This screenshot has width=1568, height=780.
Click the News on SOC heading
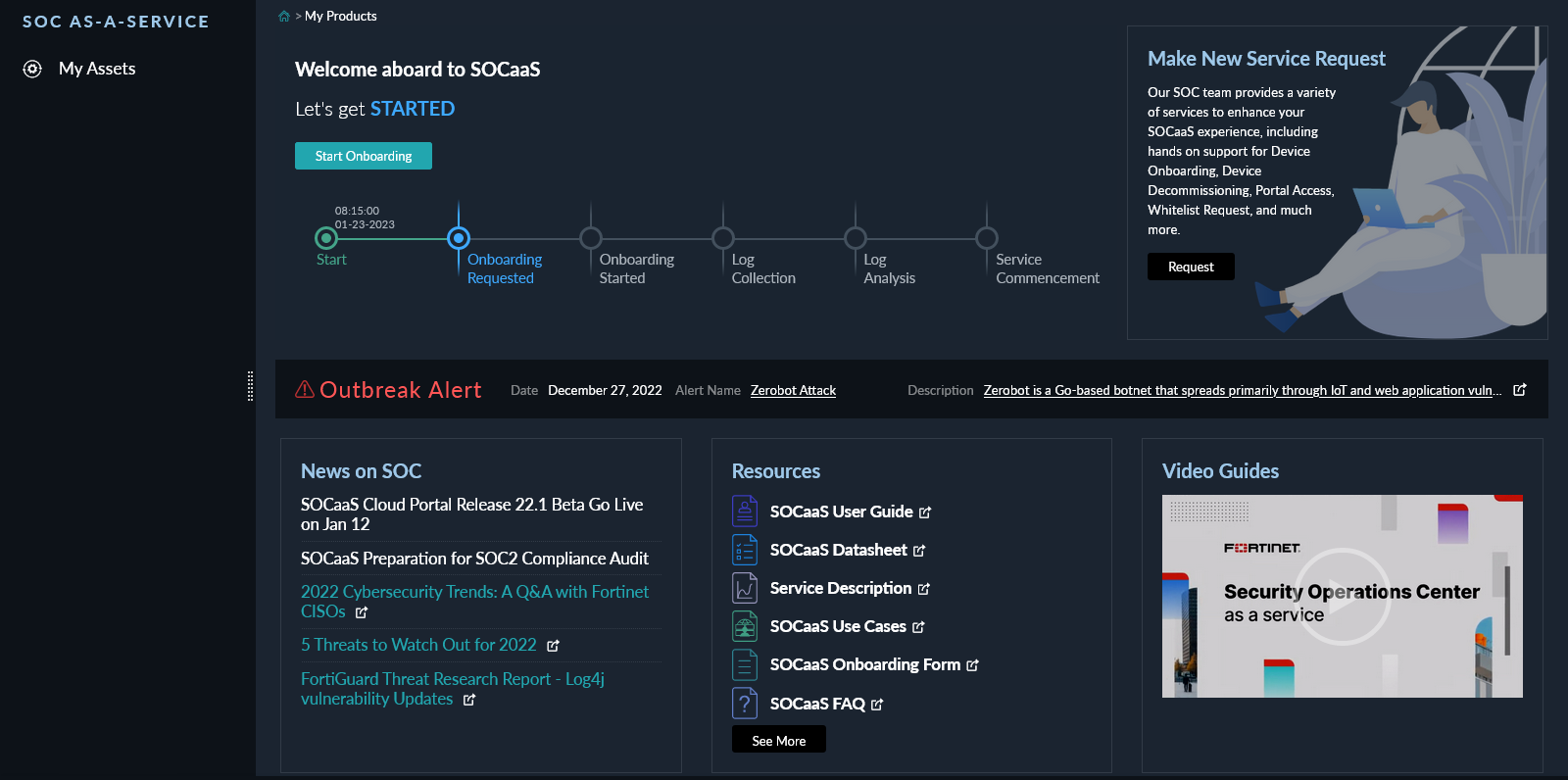361,471
